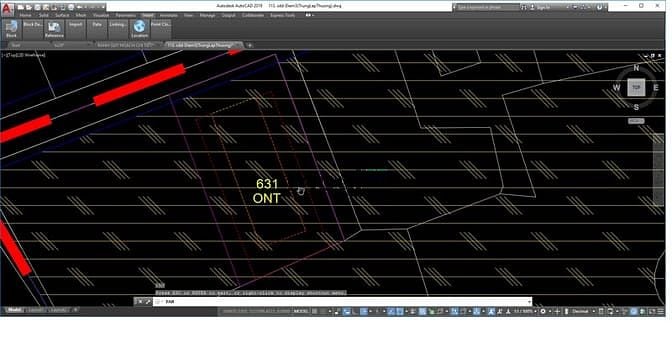Expand the Import ribbon panel
This screenshot has height=364, width=672.
(75, 29)
